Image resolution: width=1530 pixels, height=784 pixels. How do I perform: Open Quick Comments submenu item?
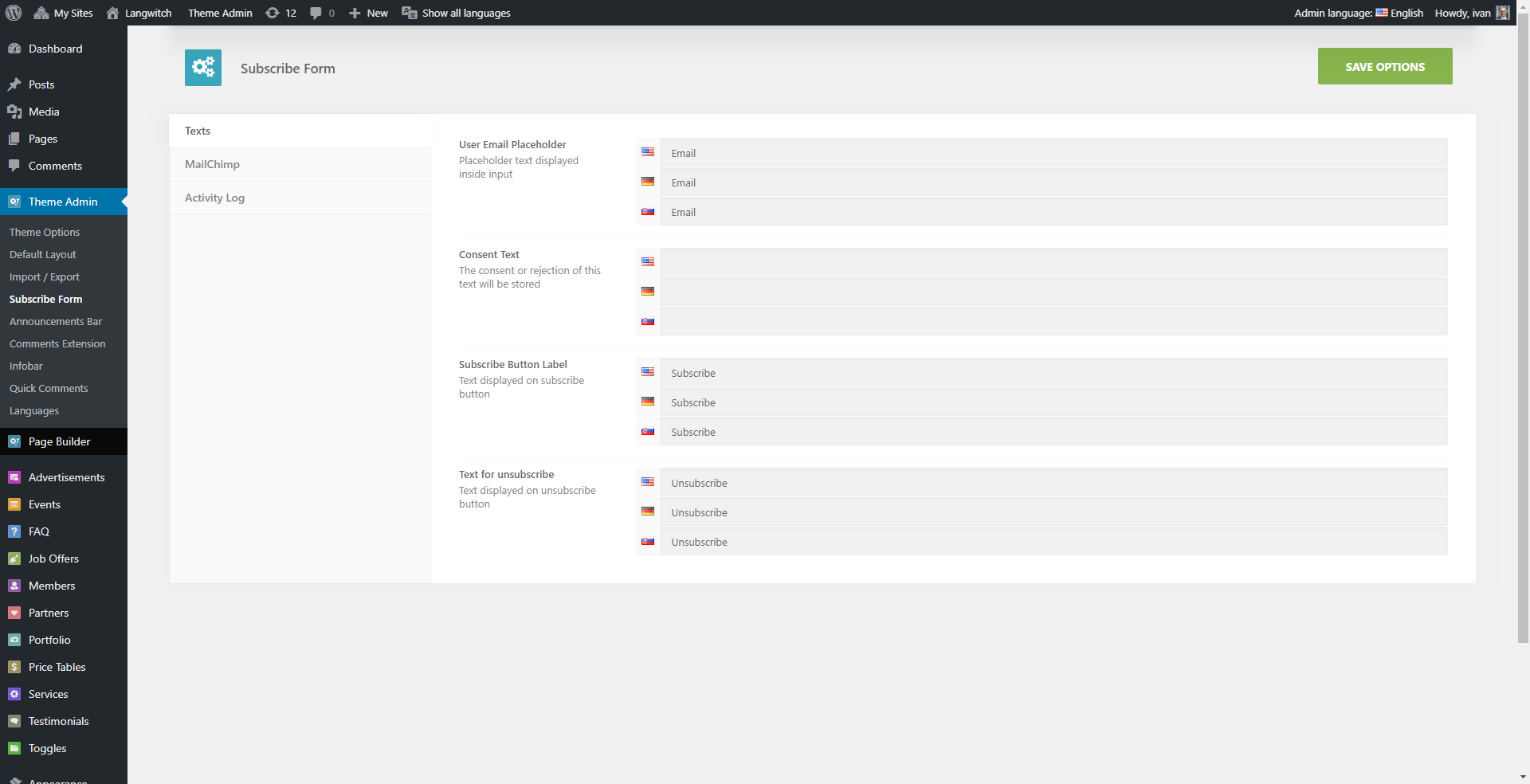[49, 388]
